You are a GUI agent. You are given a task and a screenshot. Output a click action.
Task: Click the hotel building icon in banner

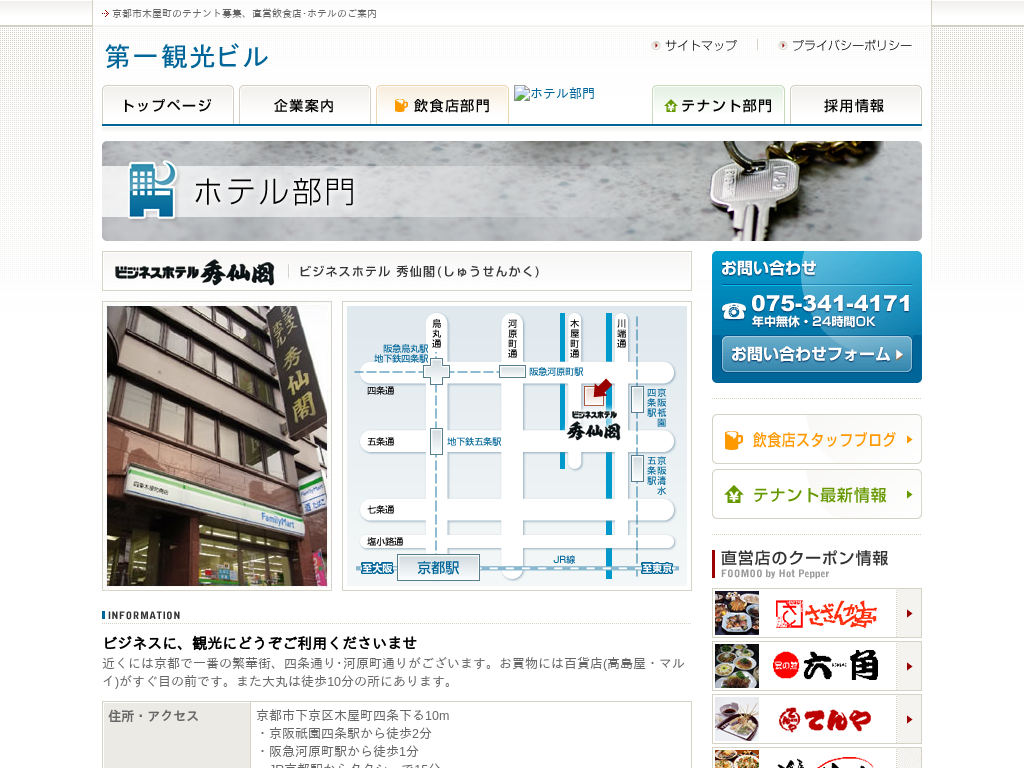click(153, 189)
